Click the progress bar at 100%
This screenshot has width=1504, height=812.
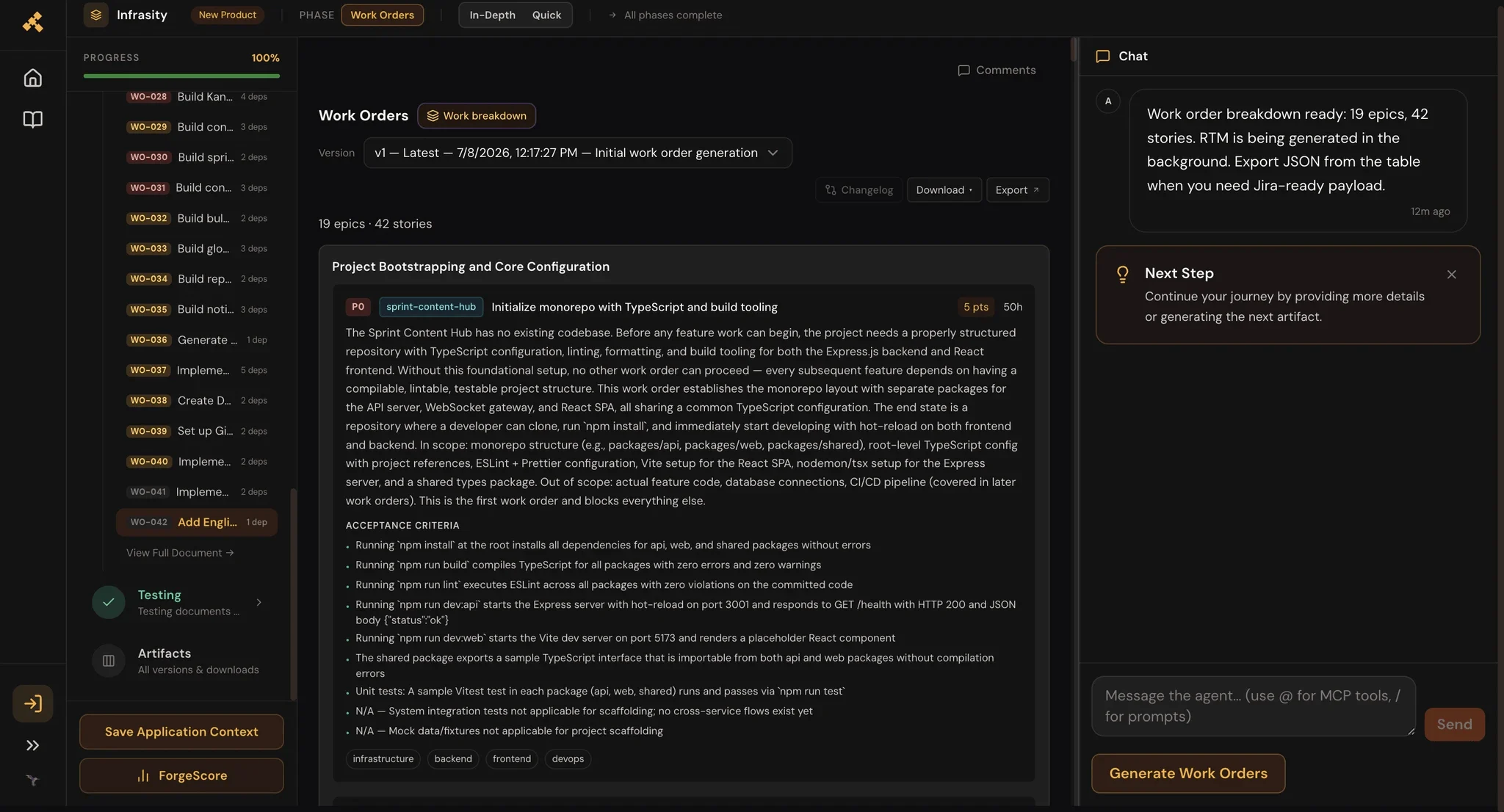181,76
